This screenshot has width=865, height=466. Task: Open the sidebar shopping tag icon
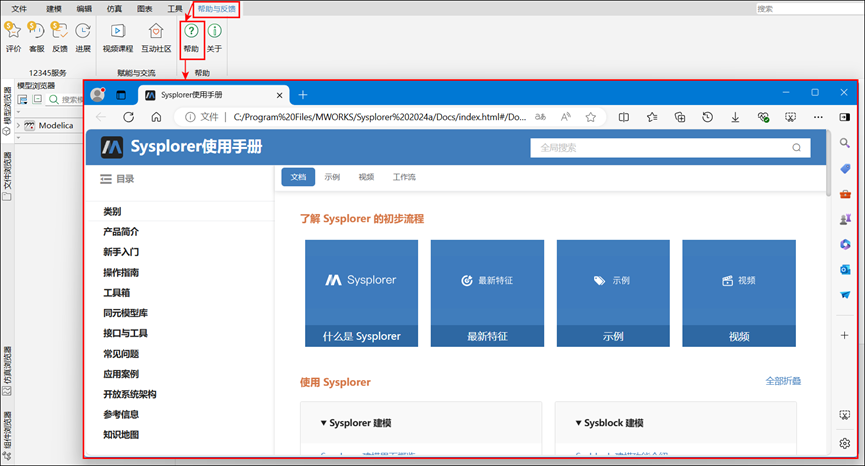(x=845, y=169)
